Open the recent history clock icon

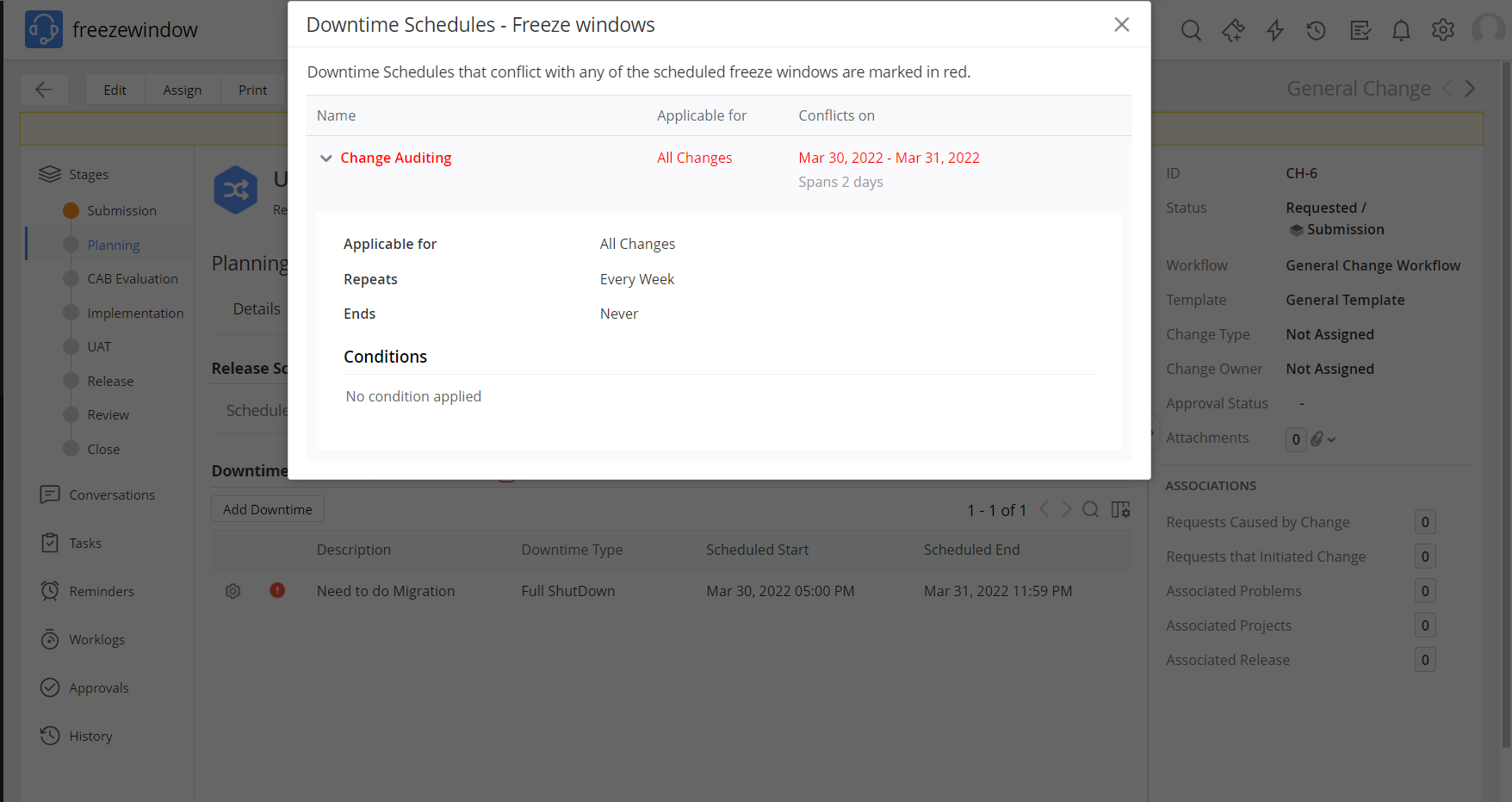click(x=1316, y=31)
